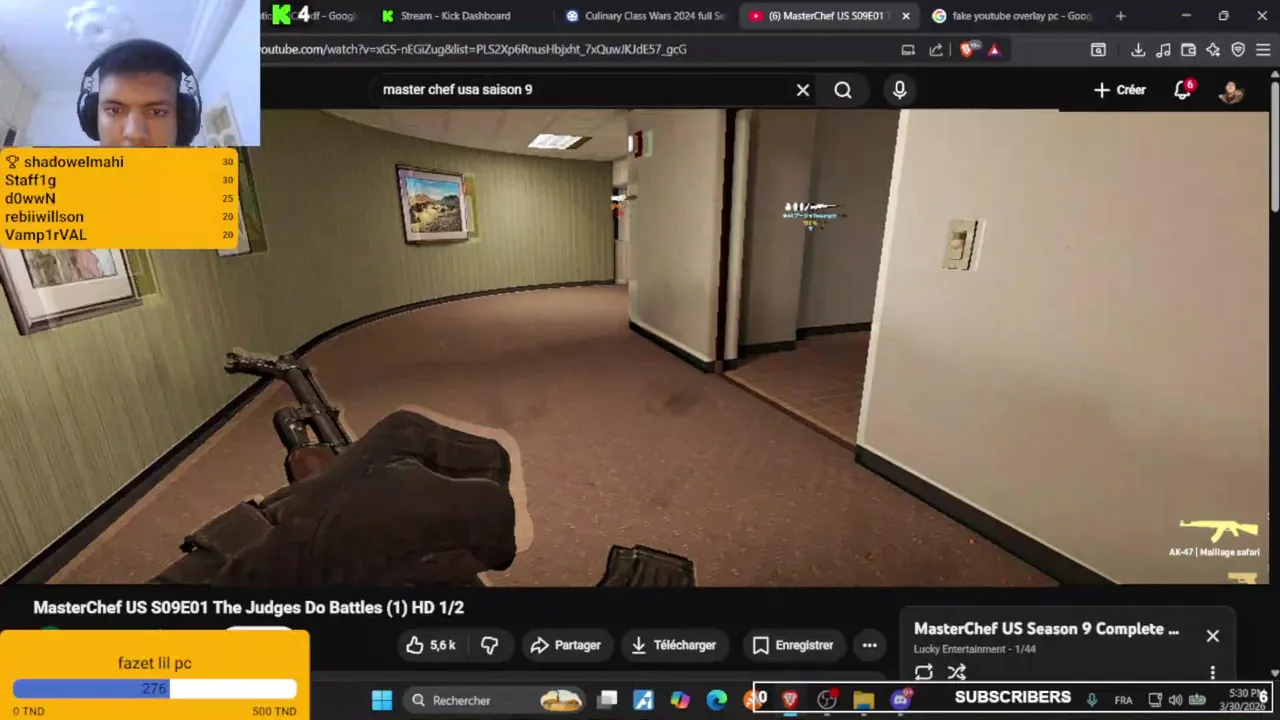Click the rebiiwillson leaderboard entry
The image size is (1280, 720).
click(x=119, y=216)
